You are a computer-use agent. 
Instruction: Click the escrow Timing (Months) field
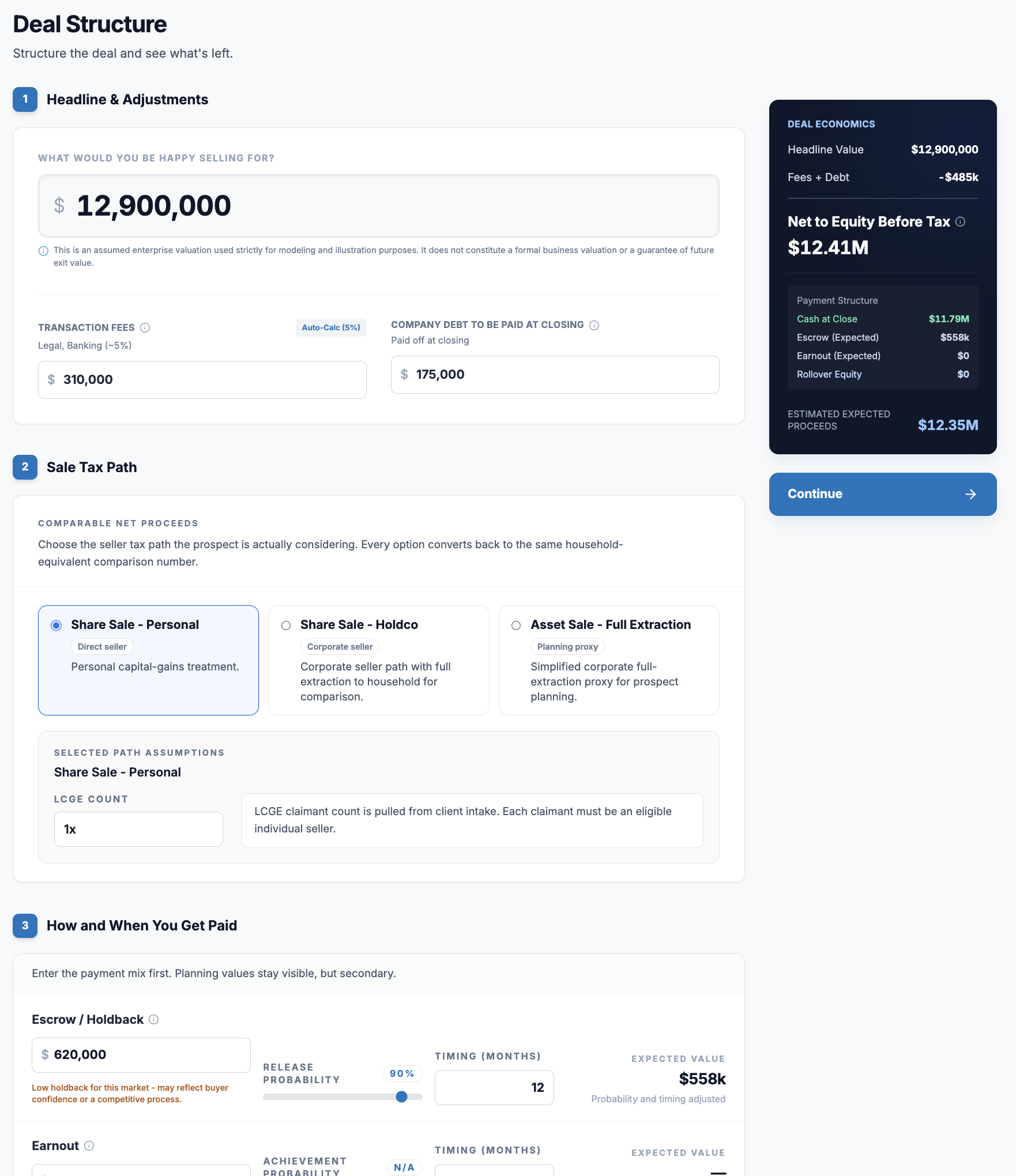[494, 1088]
